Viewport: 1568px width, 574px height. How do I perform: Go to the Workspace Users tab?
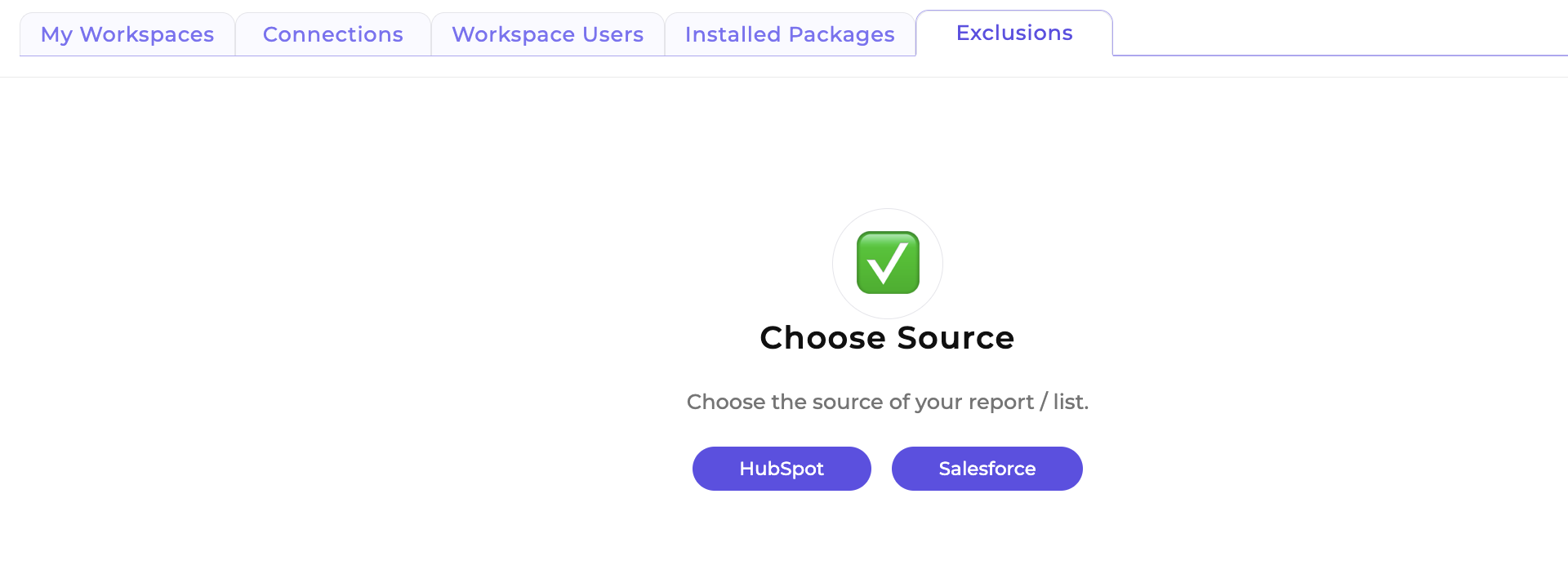pos(548,34)
